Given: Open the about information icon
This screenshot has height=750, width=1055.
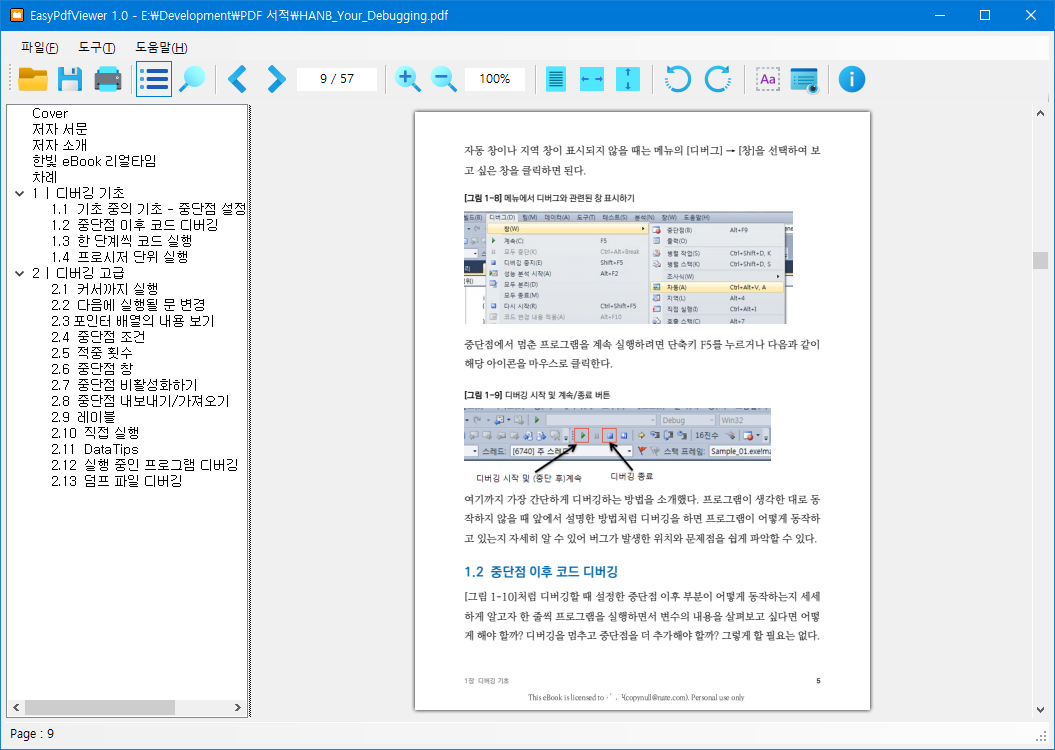Looking at the screenshot, I should point(852,79).
